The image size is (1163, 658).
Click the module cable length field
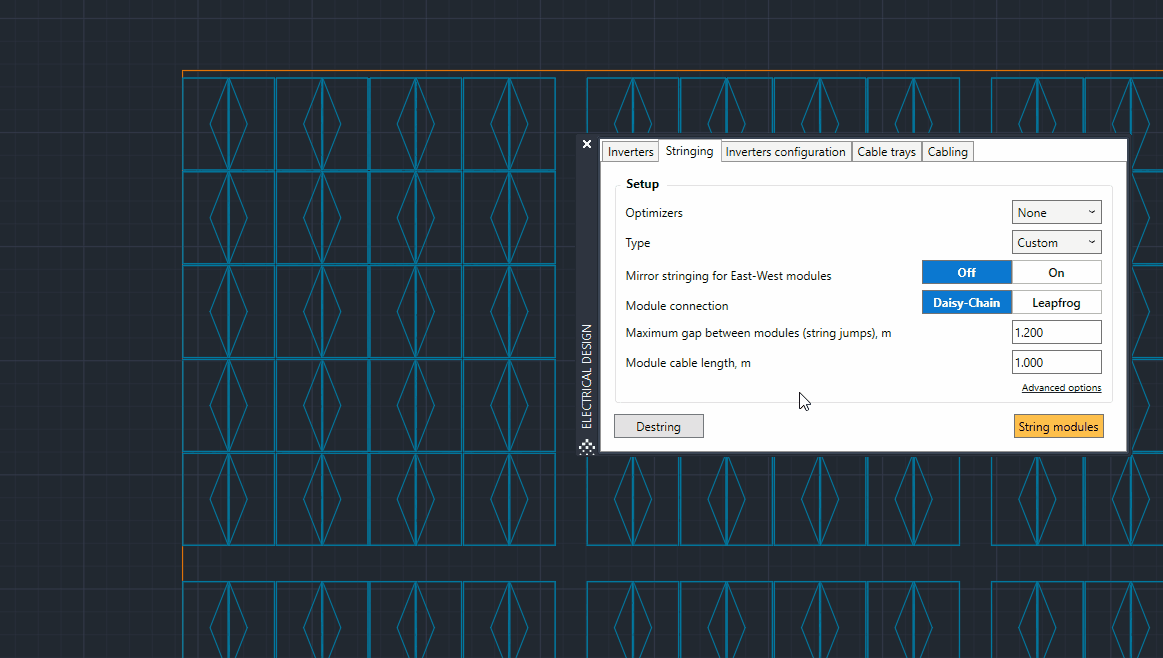1056,361
